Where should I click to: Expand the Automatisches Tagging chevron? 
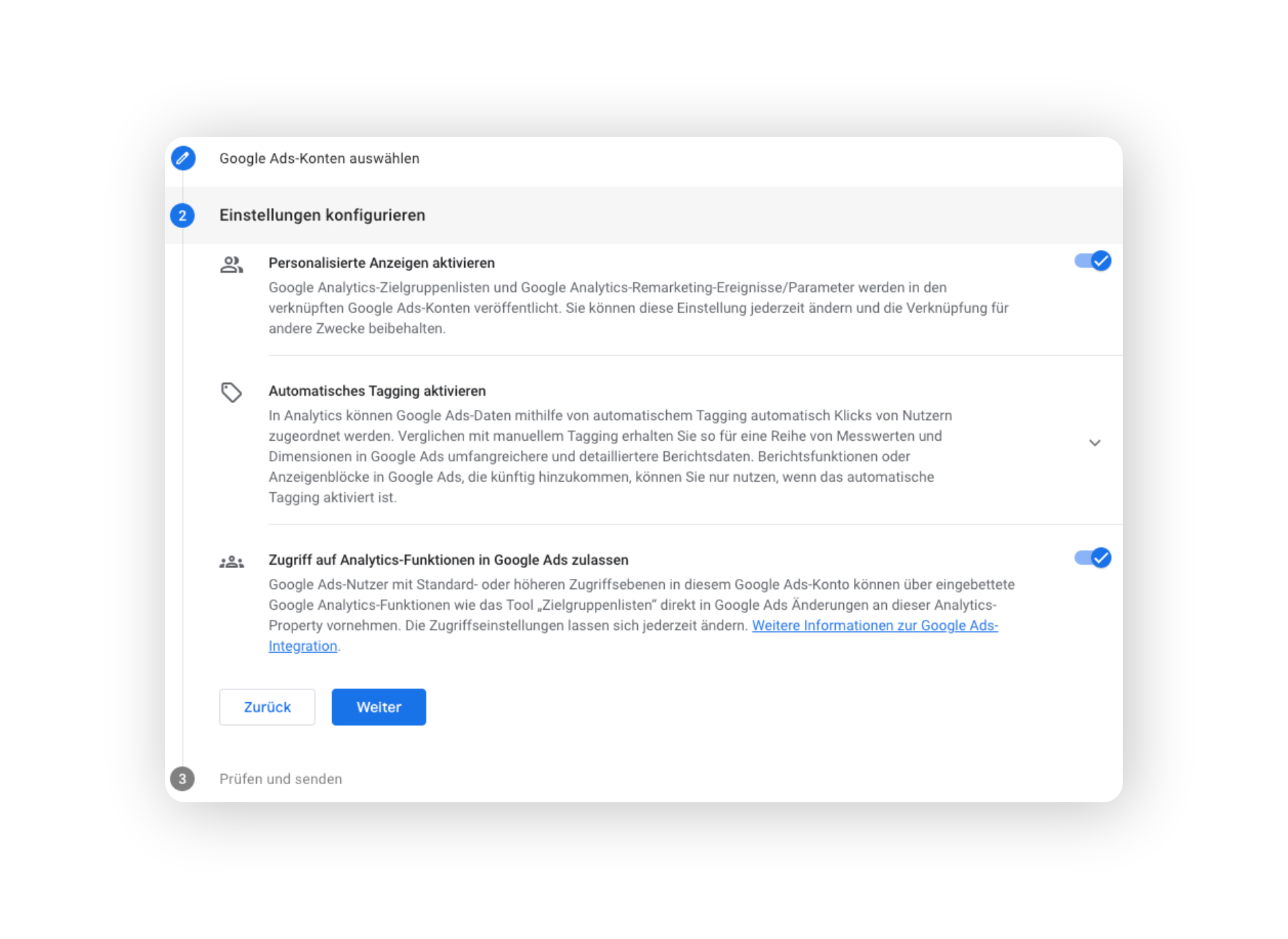(1095, 443)
